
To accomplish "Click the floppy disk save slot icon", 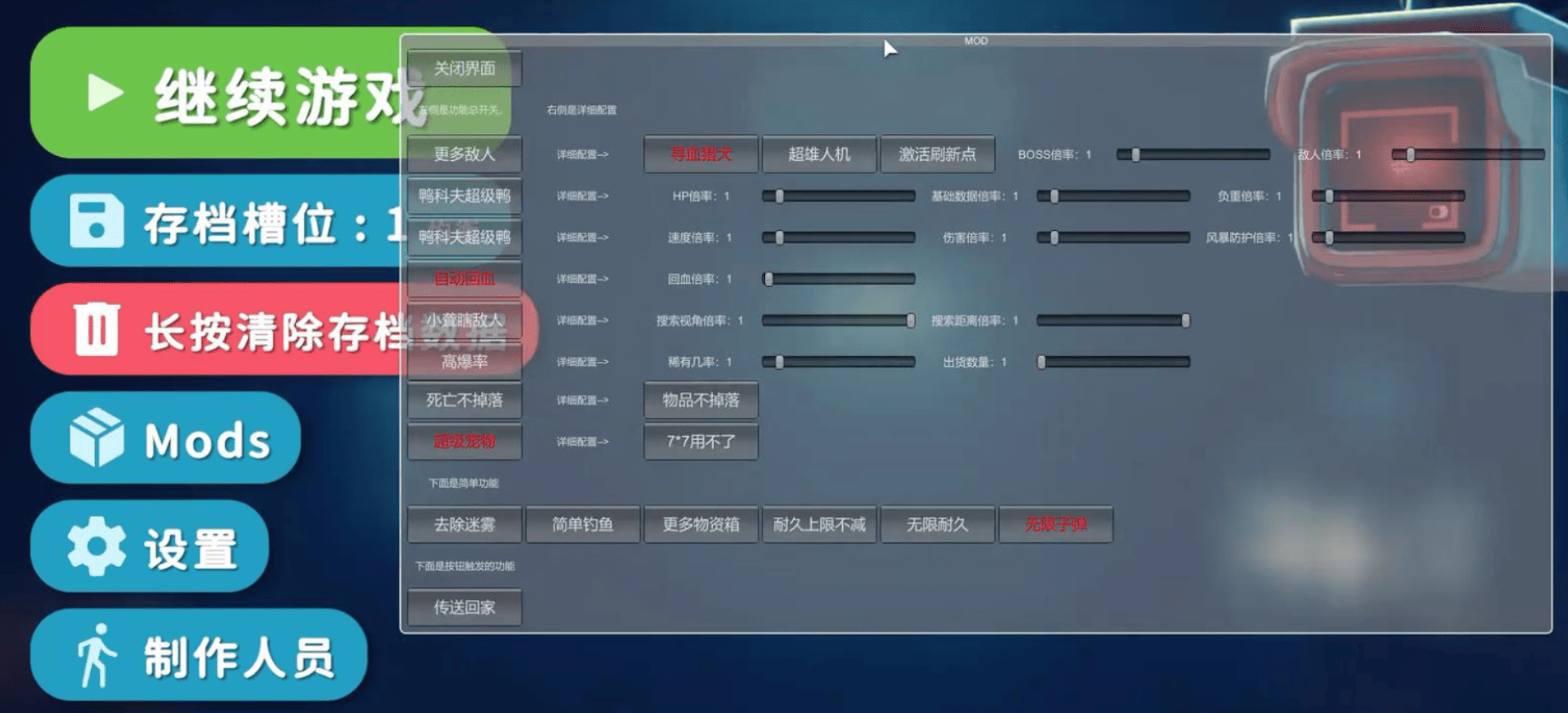I will [96, 220].
